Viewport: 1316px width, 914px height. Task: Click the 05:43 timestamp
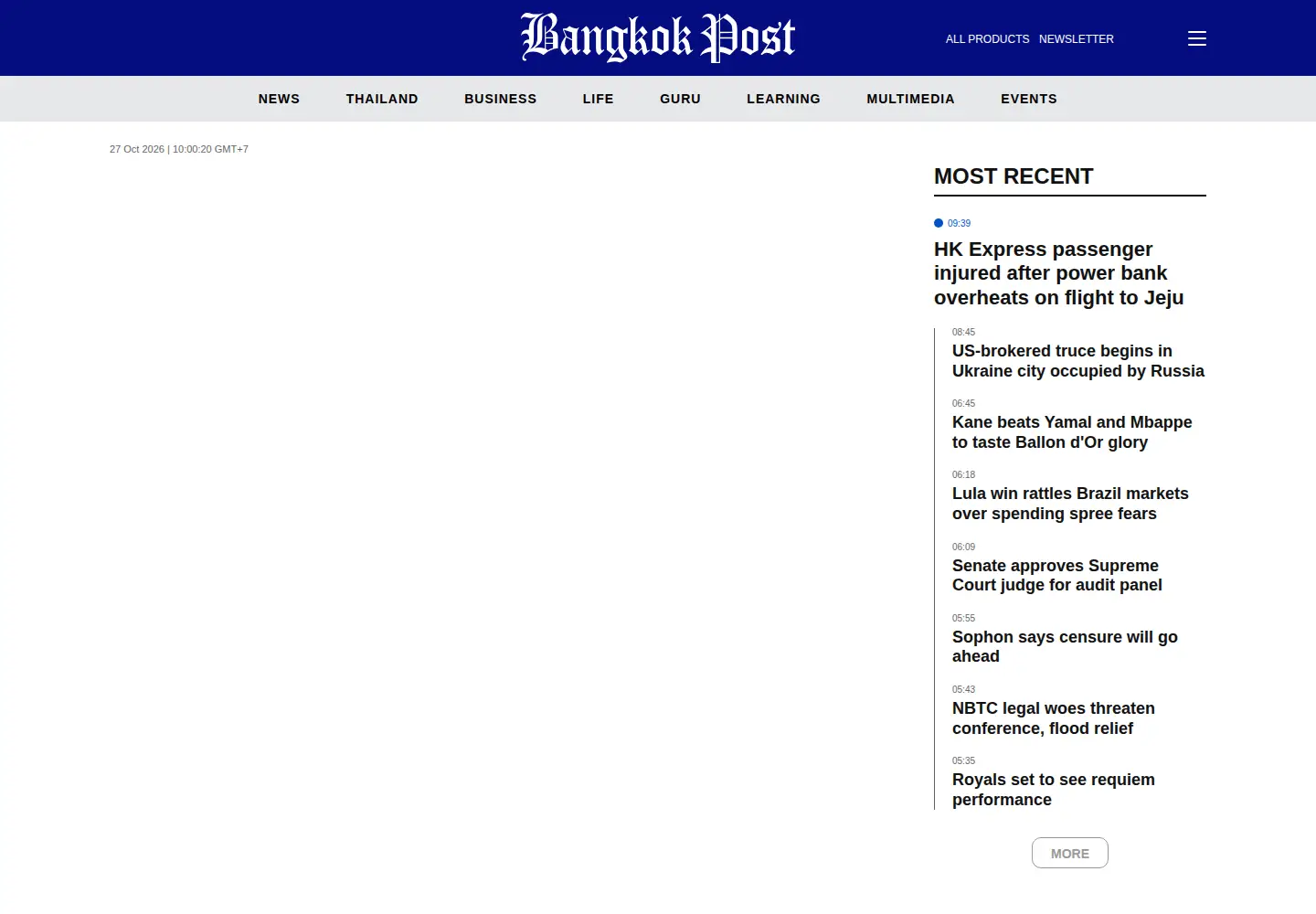coord(963,689)
